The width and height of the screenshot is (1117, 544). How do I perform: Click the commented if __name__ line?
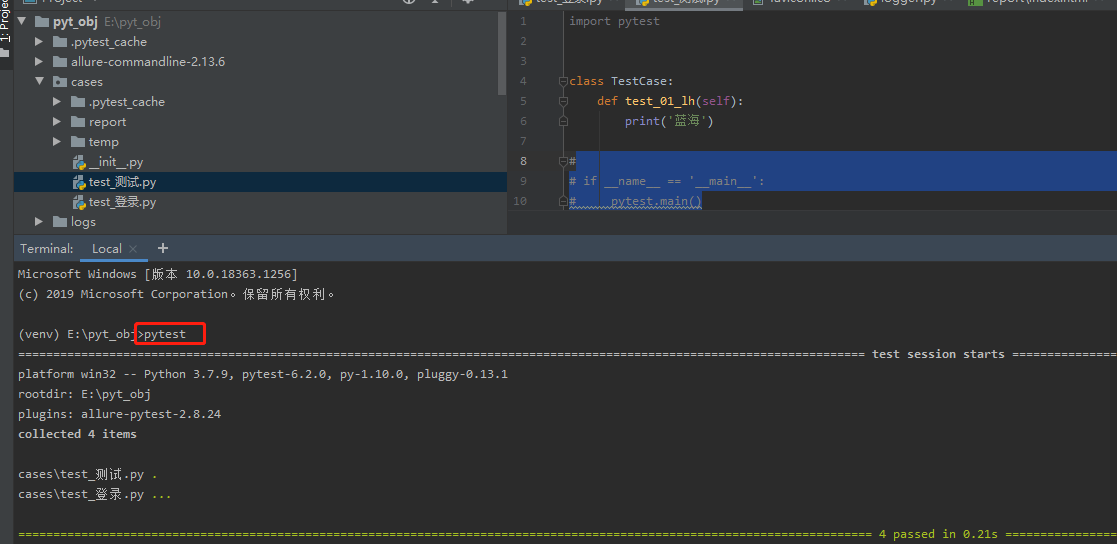pos(667,182)
